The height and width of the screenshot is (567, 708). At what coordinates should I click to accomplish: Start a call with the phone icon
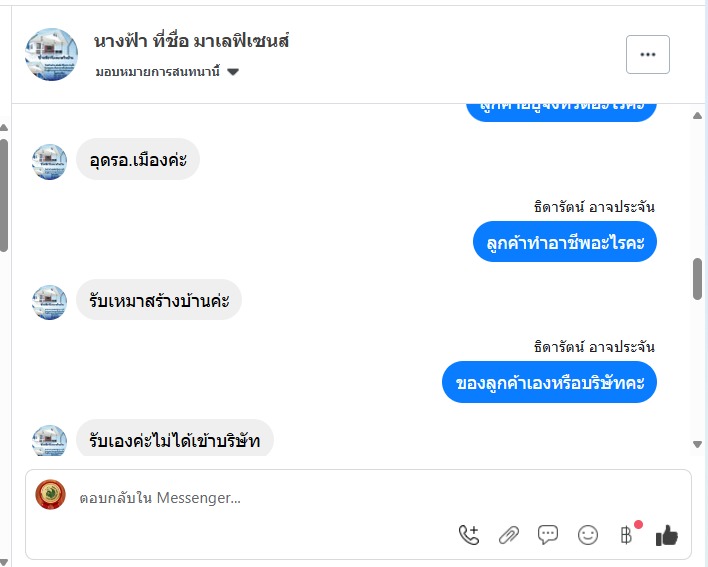coord(469,535)
